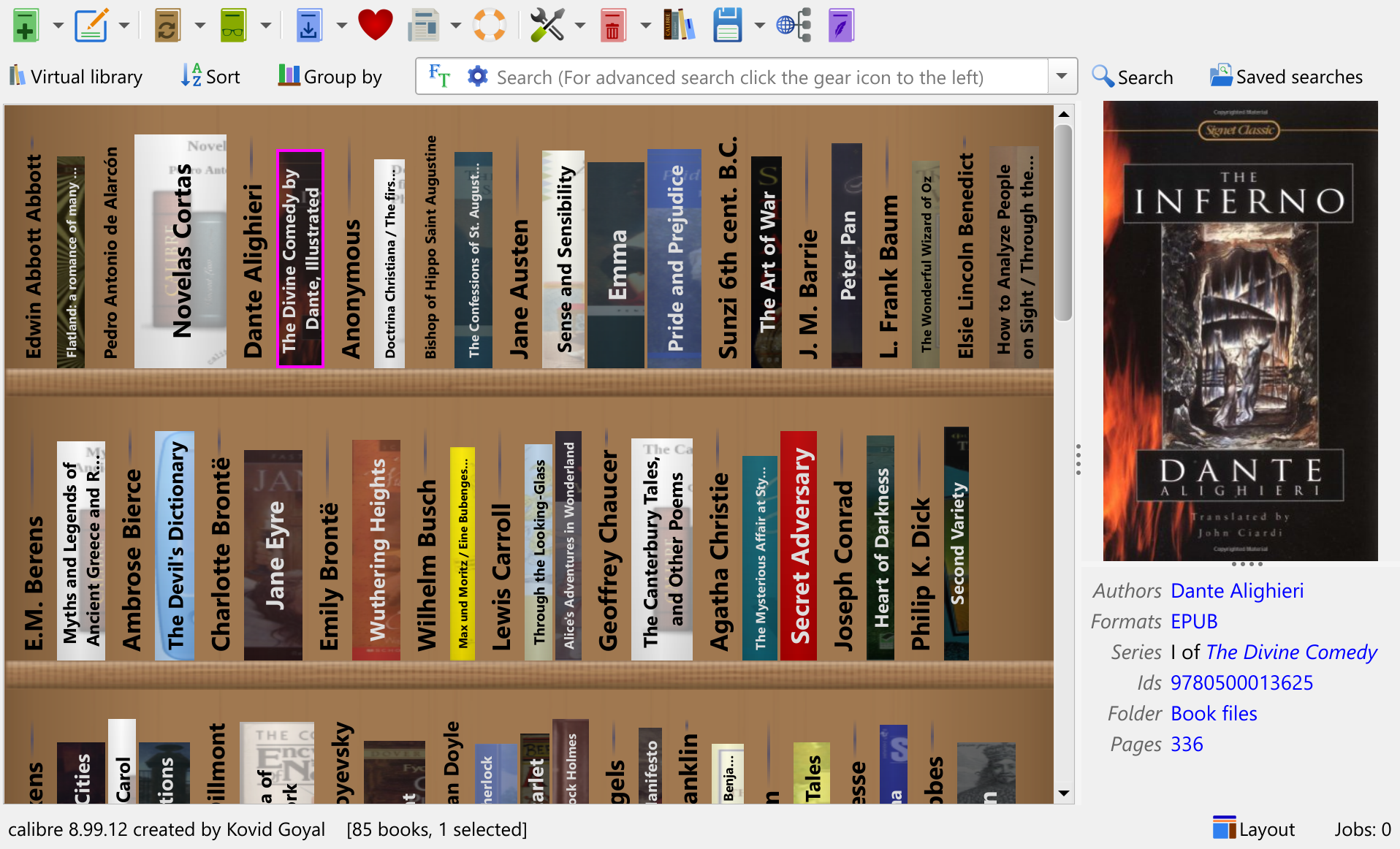Click the Add books icon
The image size is (1400, 849).
click(x=26, y=26)
